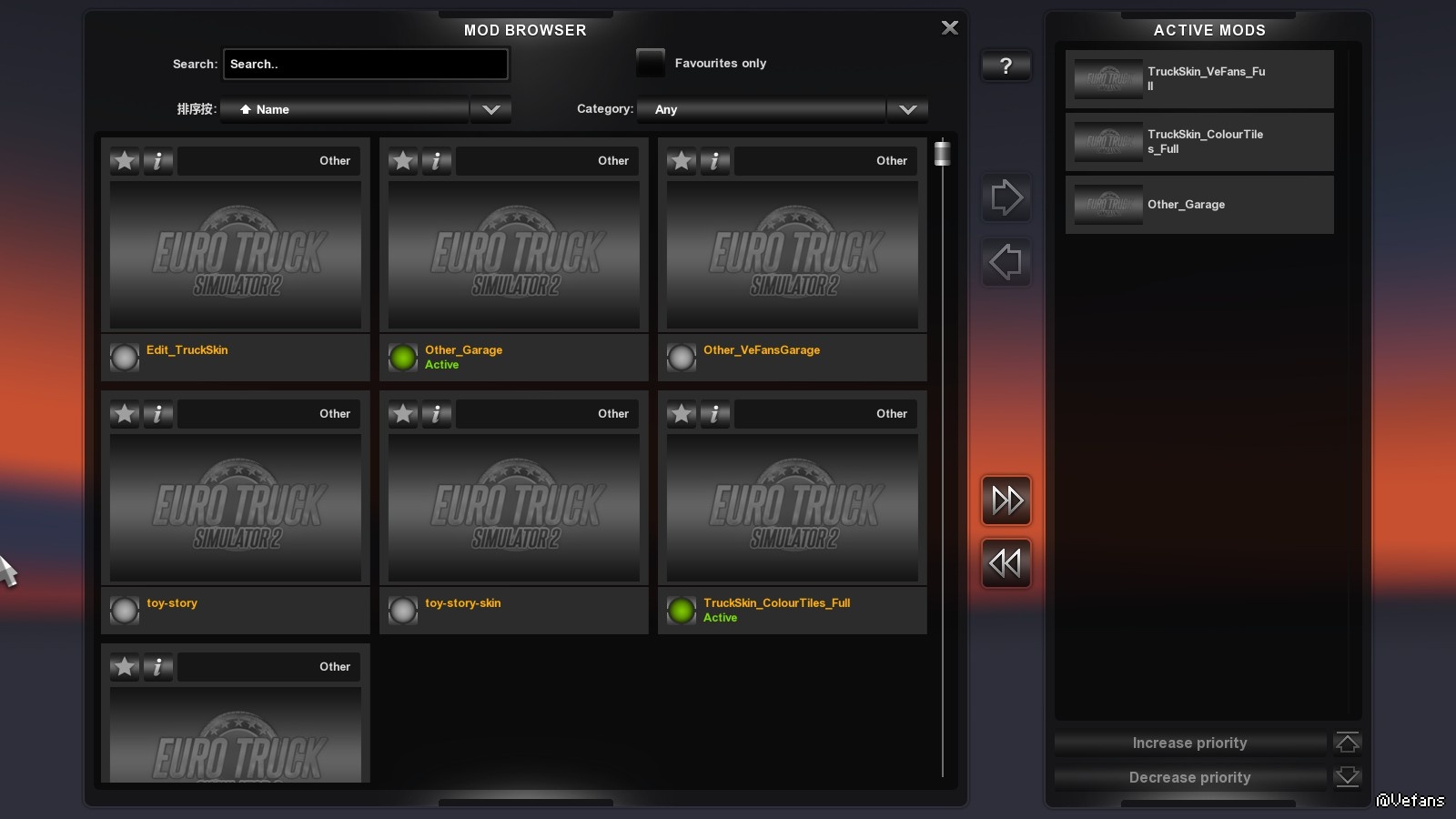Select the Edit_TruckSkin mod thumbnail
Image resolution: width=1456 pixels, height=819 pixels.
click(x=236, y=255)
